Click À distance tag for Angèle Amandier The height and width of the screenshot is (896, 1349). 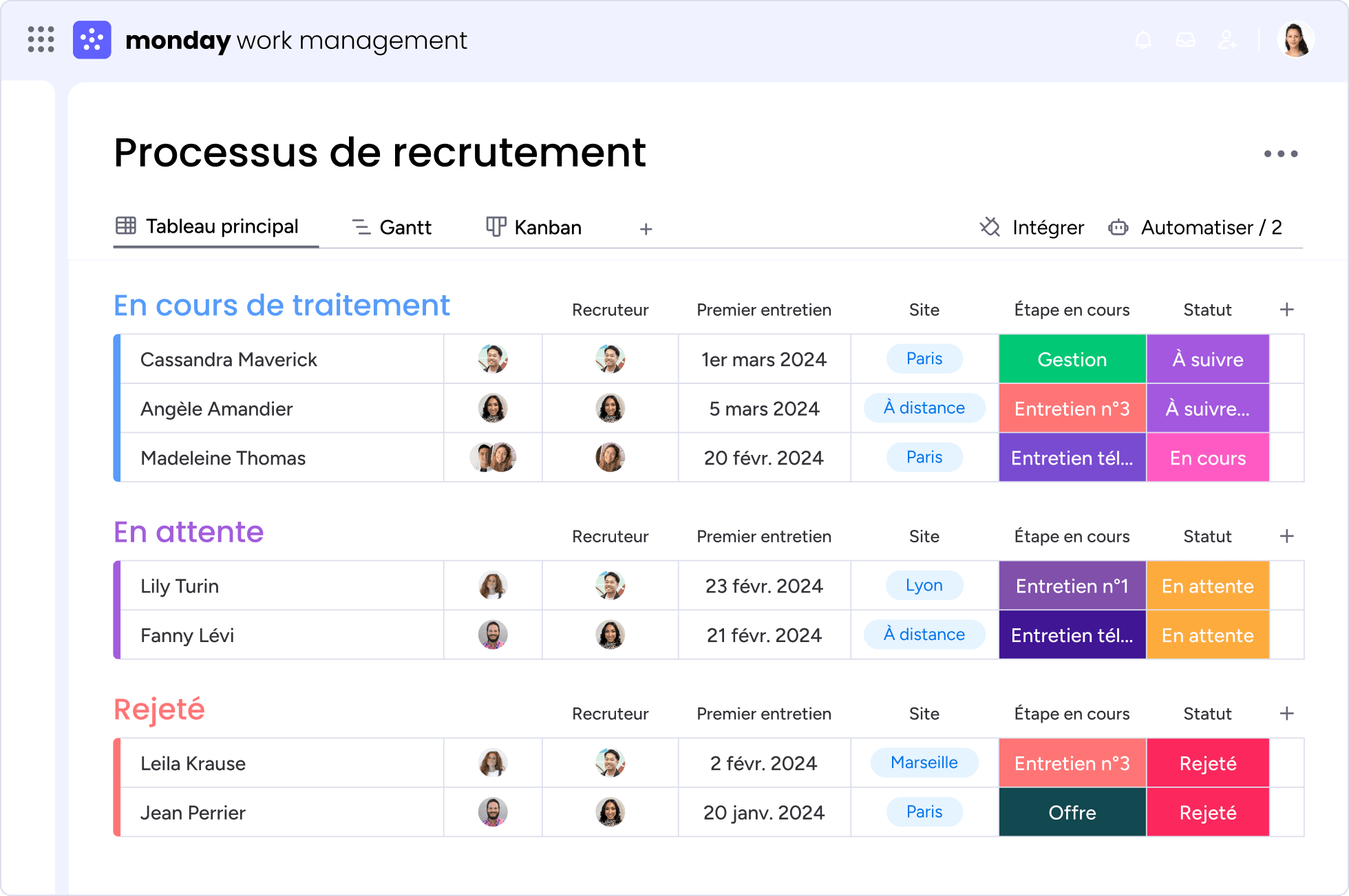924,408
